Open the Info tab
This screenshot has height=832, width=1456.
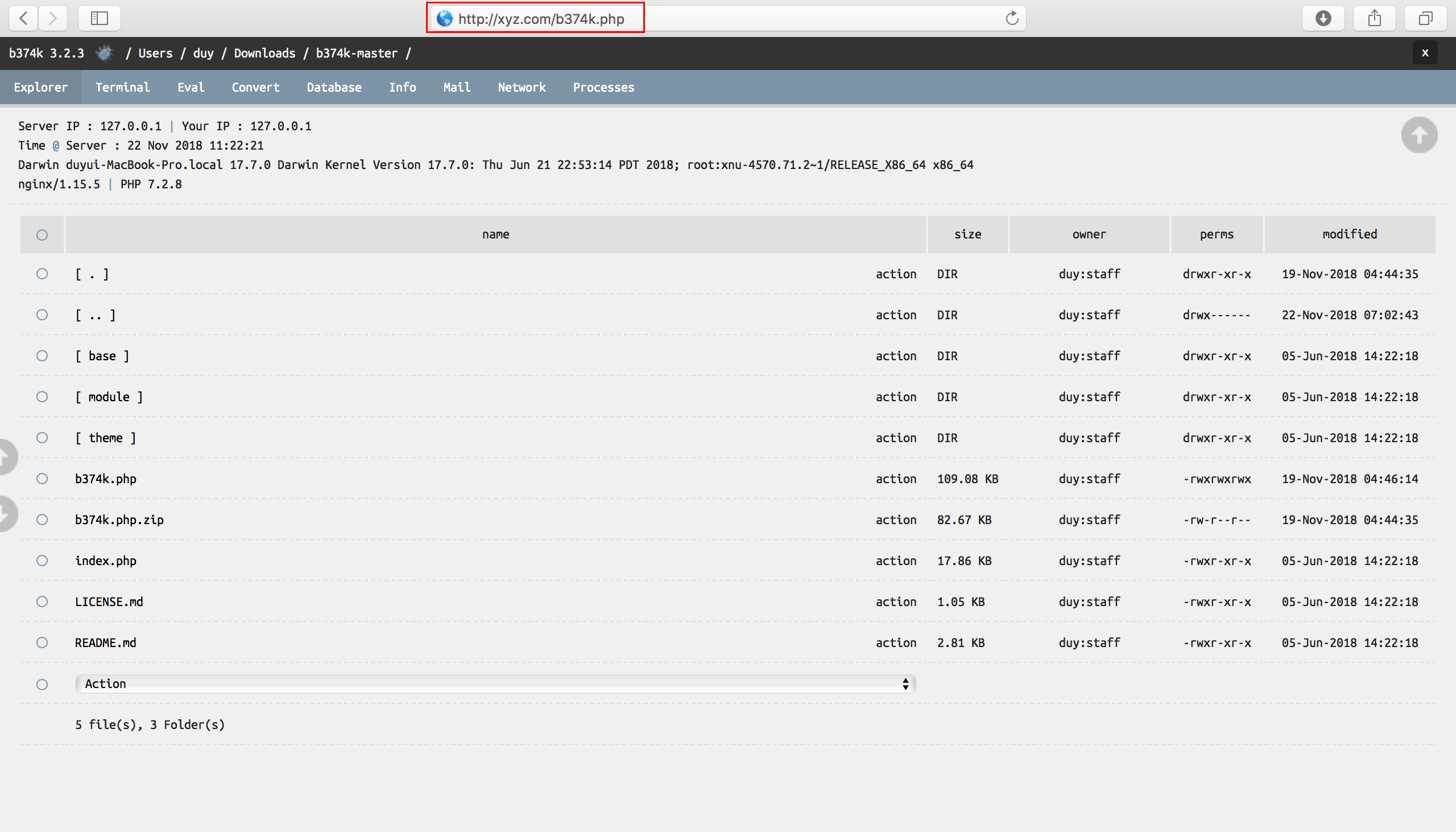(403, 88)
